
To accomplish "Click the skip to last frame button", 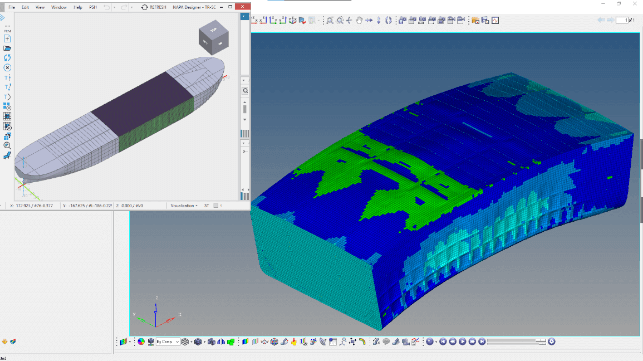I will tap(482, 342).
